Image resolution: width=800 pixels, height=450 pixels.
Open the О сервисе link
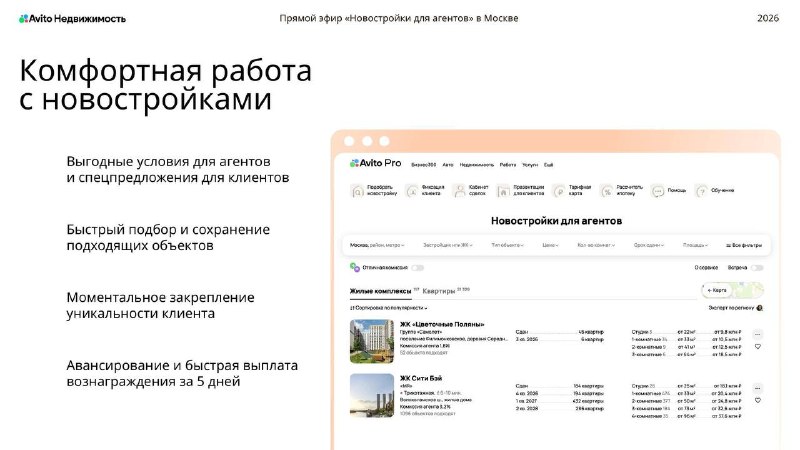pyautogui.click(x=706, y=267)
